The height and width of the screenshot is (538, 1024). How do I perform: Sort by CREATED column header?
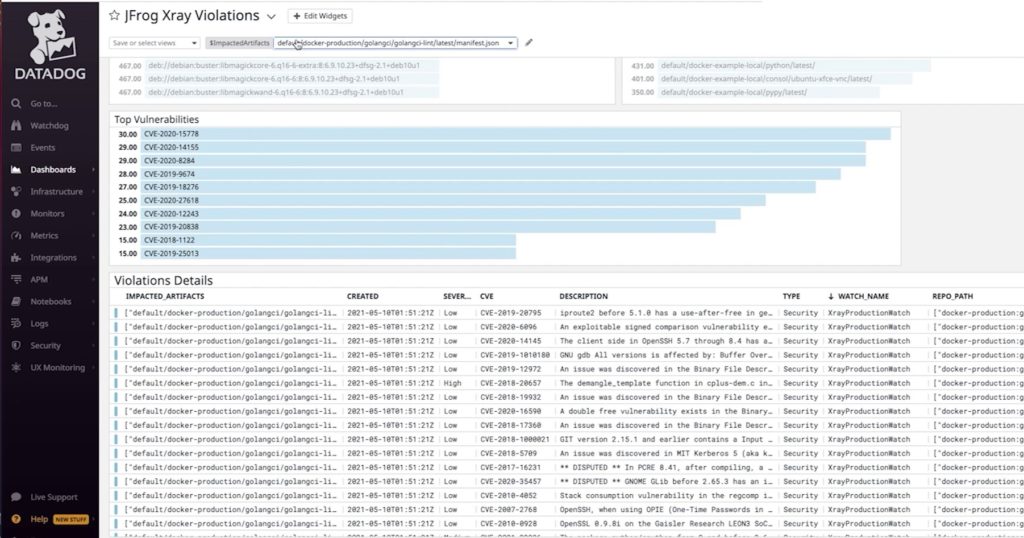click(362, 296)
